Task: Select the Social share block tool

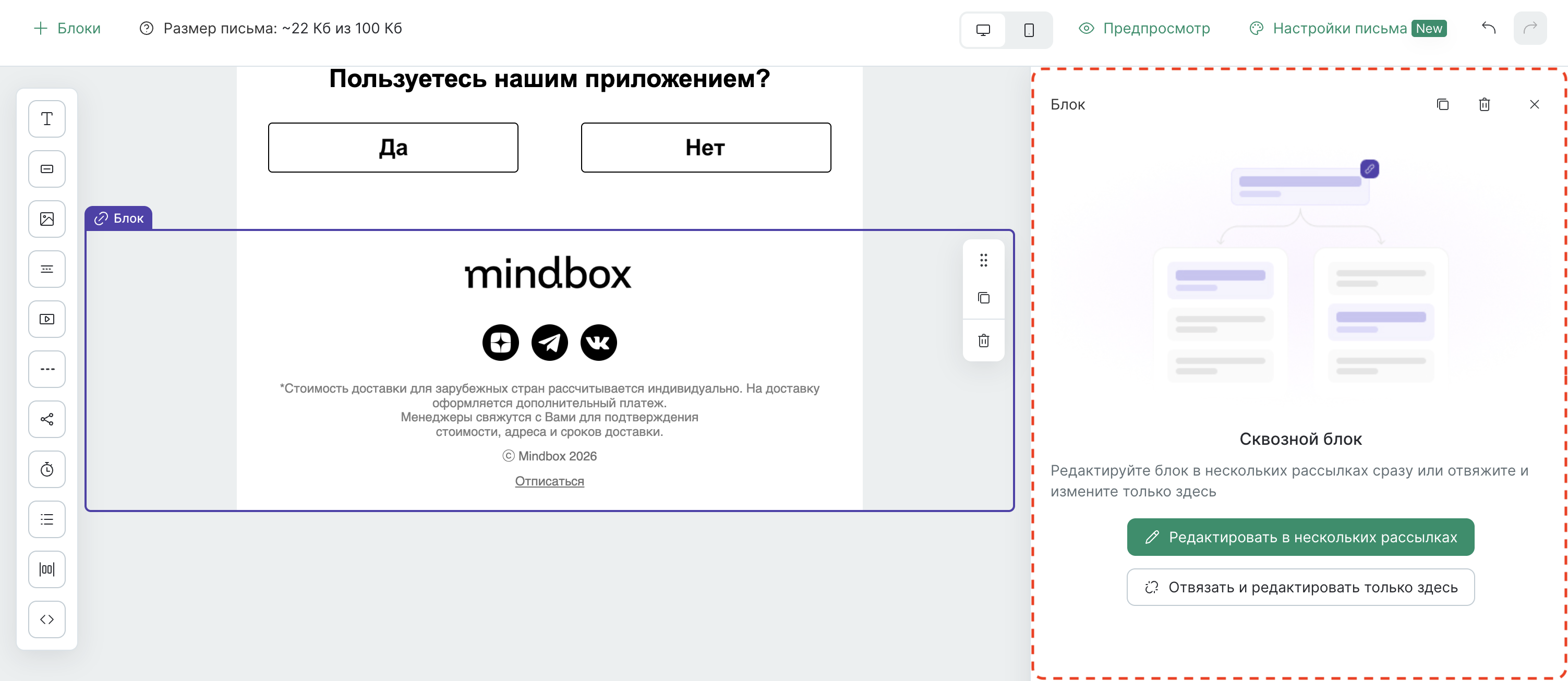Action: coord(47,419)
